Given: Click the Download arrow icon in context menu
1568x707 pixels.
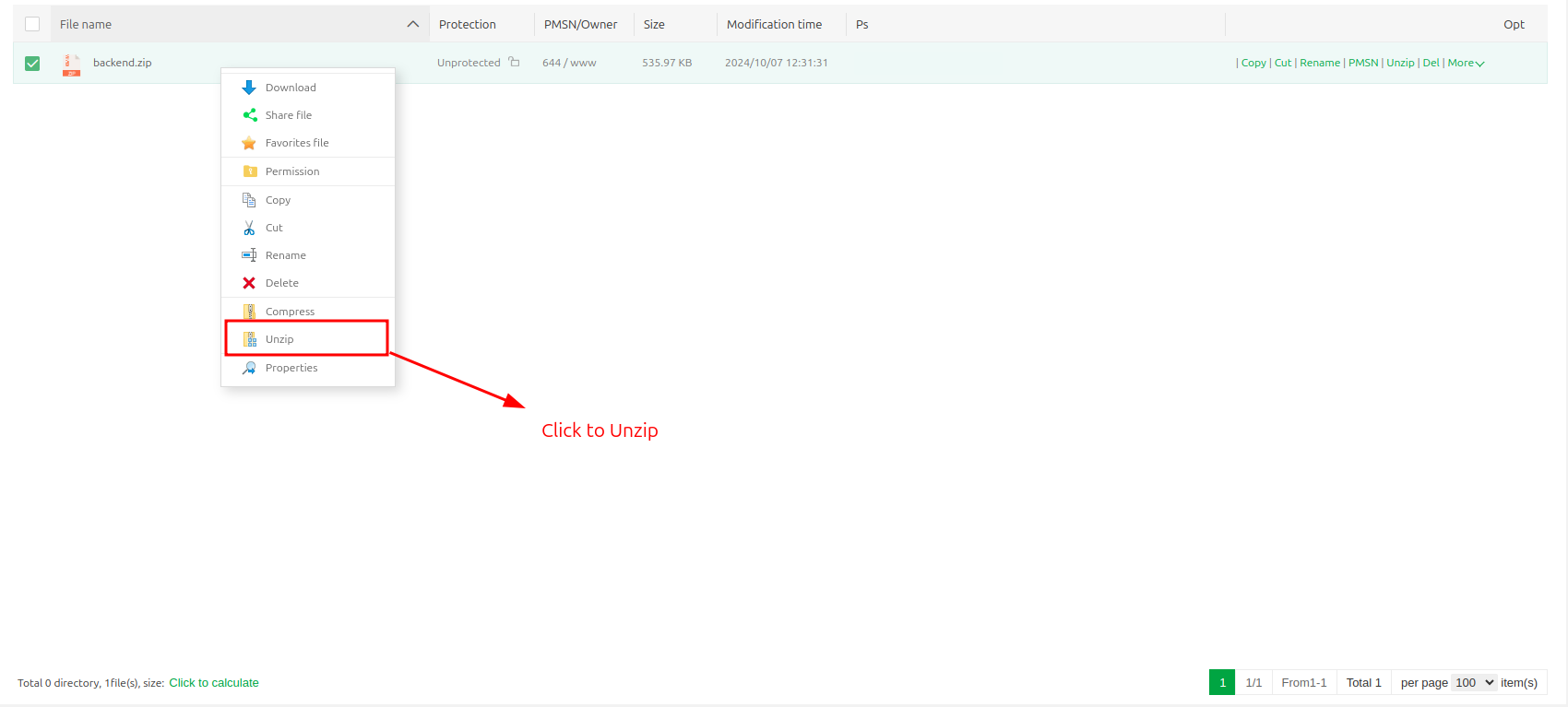Looking at the screenshot, I should click(x=249, y=88).
